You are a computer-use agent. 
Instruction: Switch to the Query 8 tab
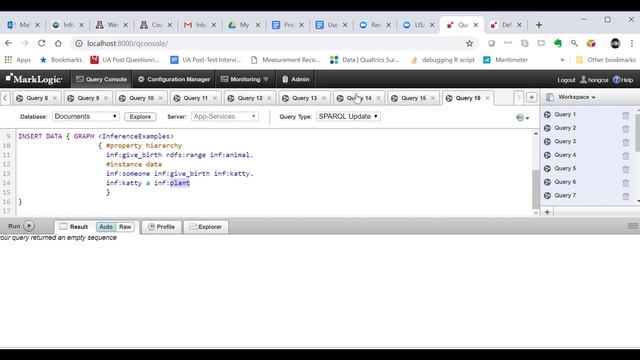click(37, 98)
